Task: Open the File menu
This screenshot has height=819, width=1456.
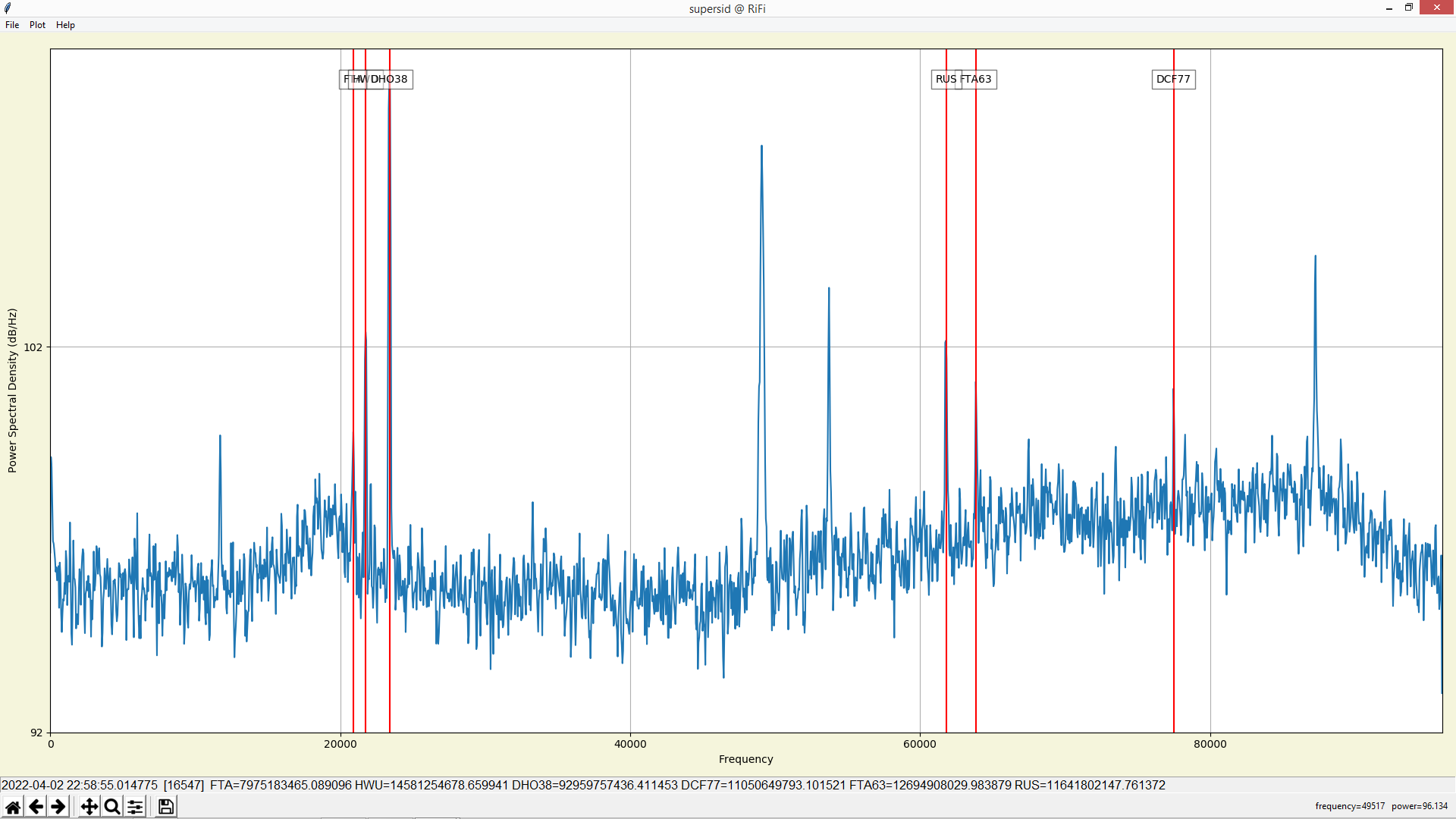Action: pyautogui.click(x=12, y=25)
